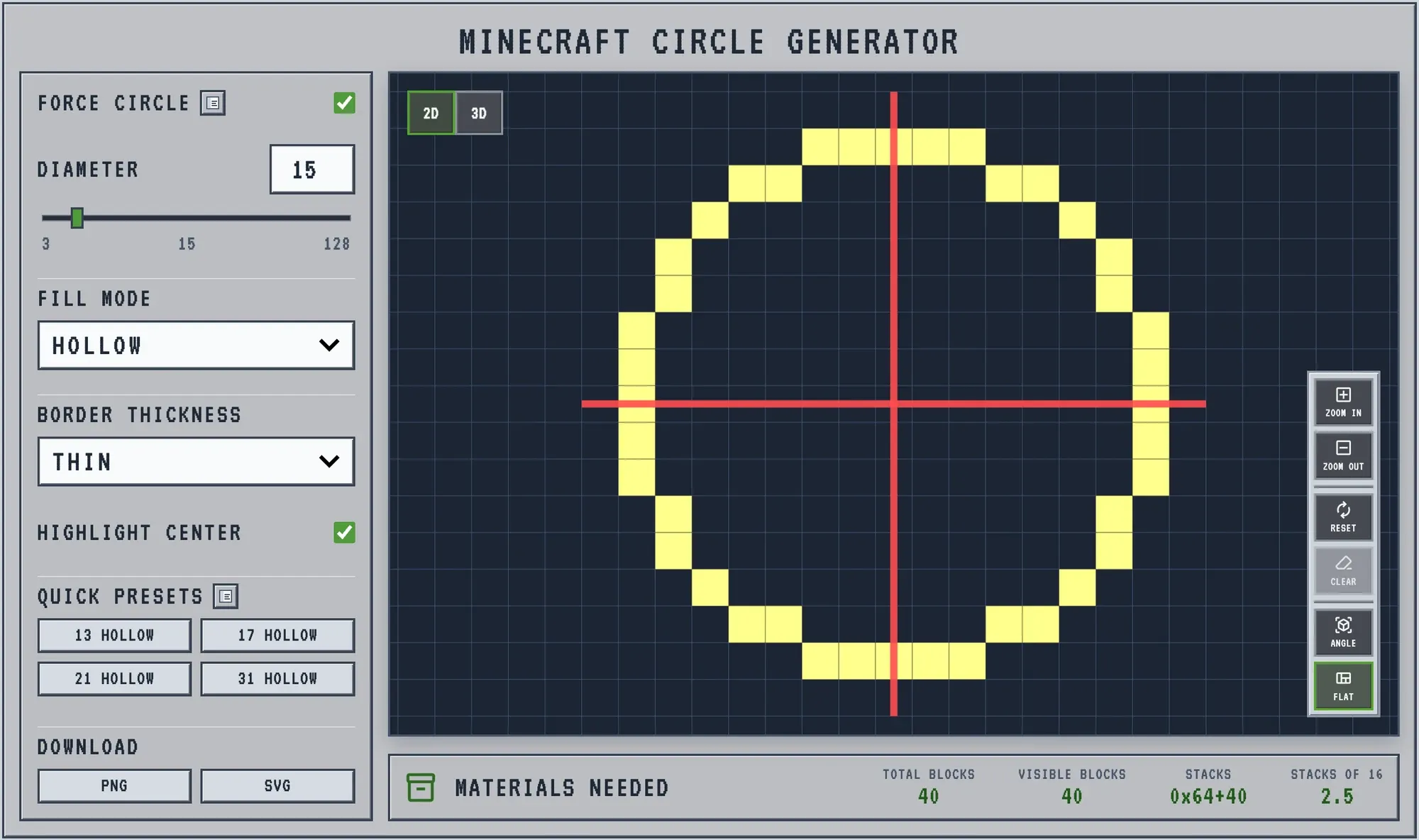Click the Force Circle info icon
Screen dimensions: 1419x840
point(213,103)
